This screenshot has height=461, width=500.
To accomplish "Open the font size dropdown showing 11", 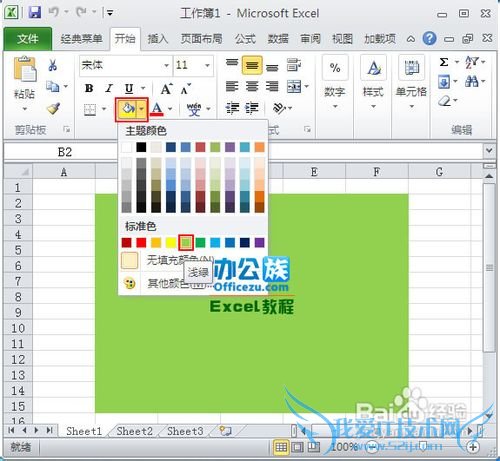I will (x=207, y=65).
